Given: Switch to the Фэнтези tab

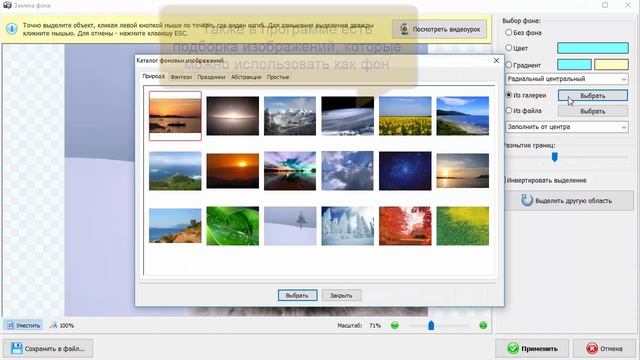Looking at the screenshot, I should [x=181, y=77].
